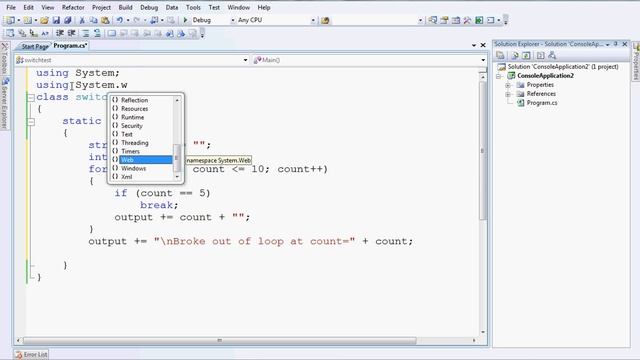Screen dimensions: 640x360
Task: Select Reflection in the IntelliSense list
Action: pos(142,100)
